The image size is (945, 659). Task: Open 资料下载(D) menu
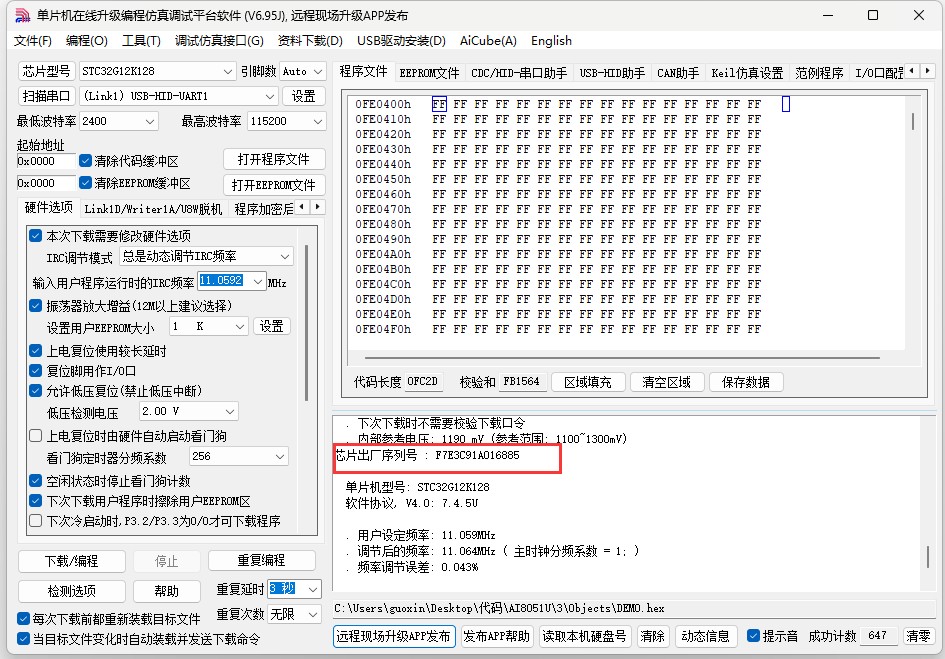(310, 40)
